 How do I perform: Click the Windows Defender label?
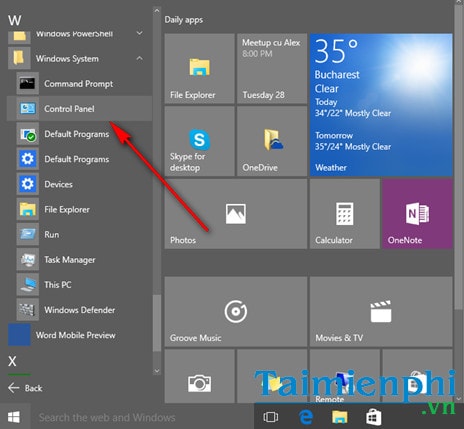80,310
